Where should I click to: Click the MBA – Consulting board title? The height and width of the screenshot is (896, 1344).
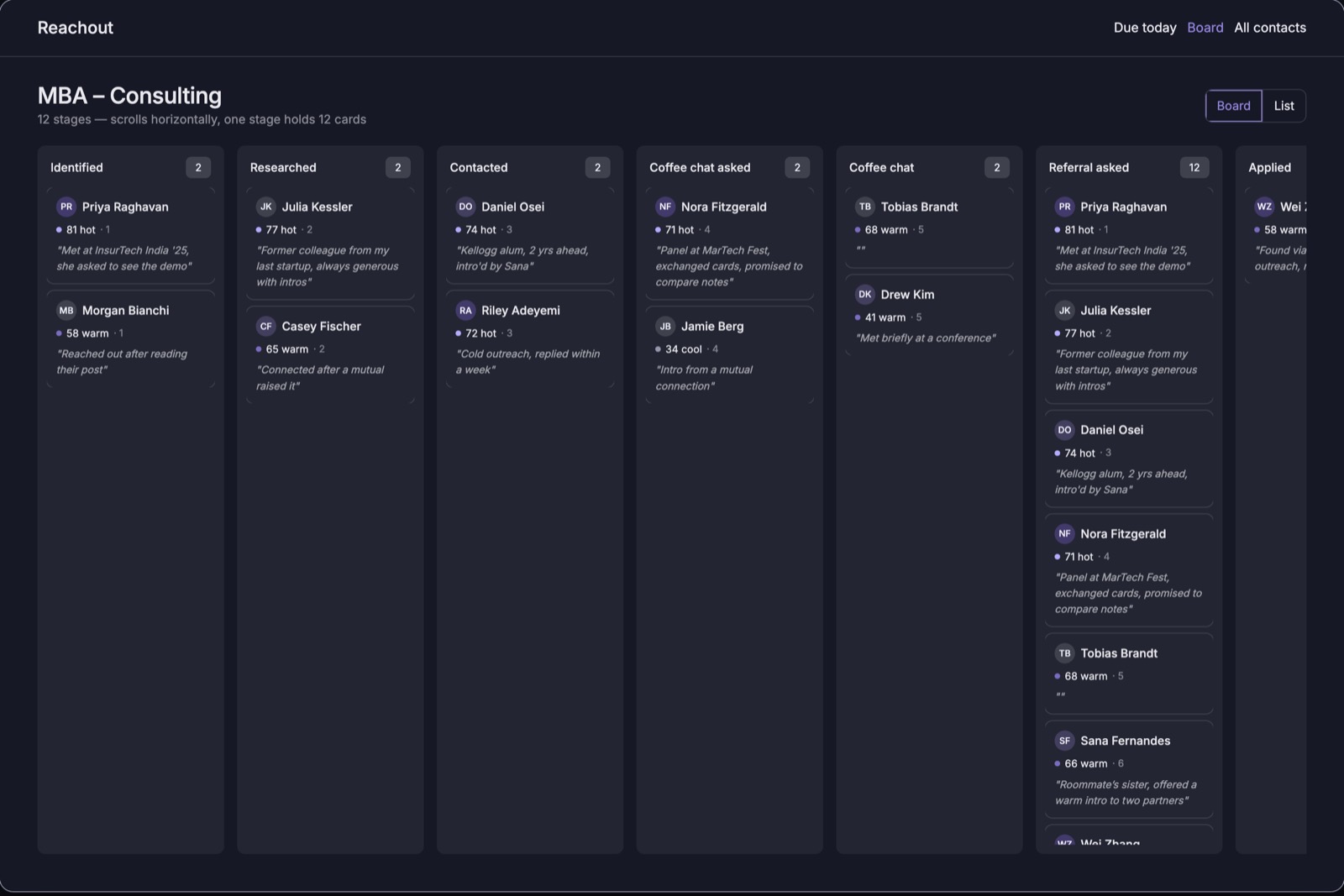tap(129, 96)
